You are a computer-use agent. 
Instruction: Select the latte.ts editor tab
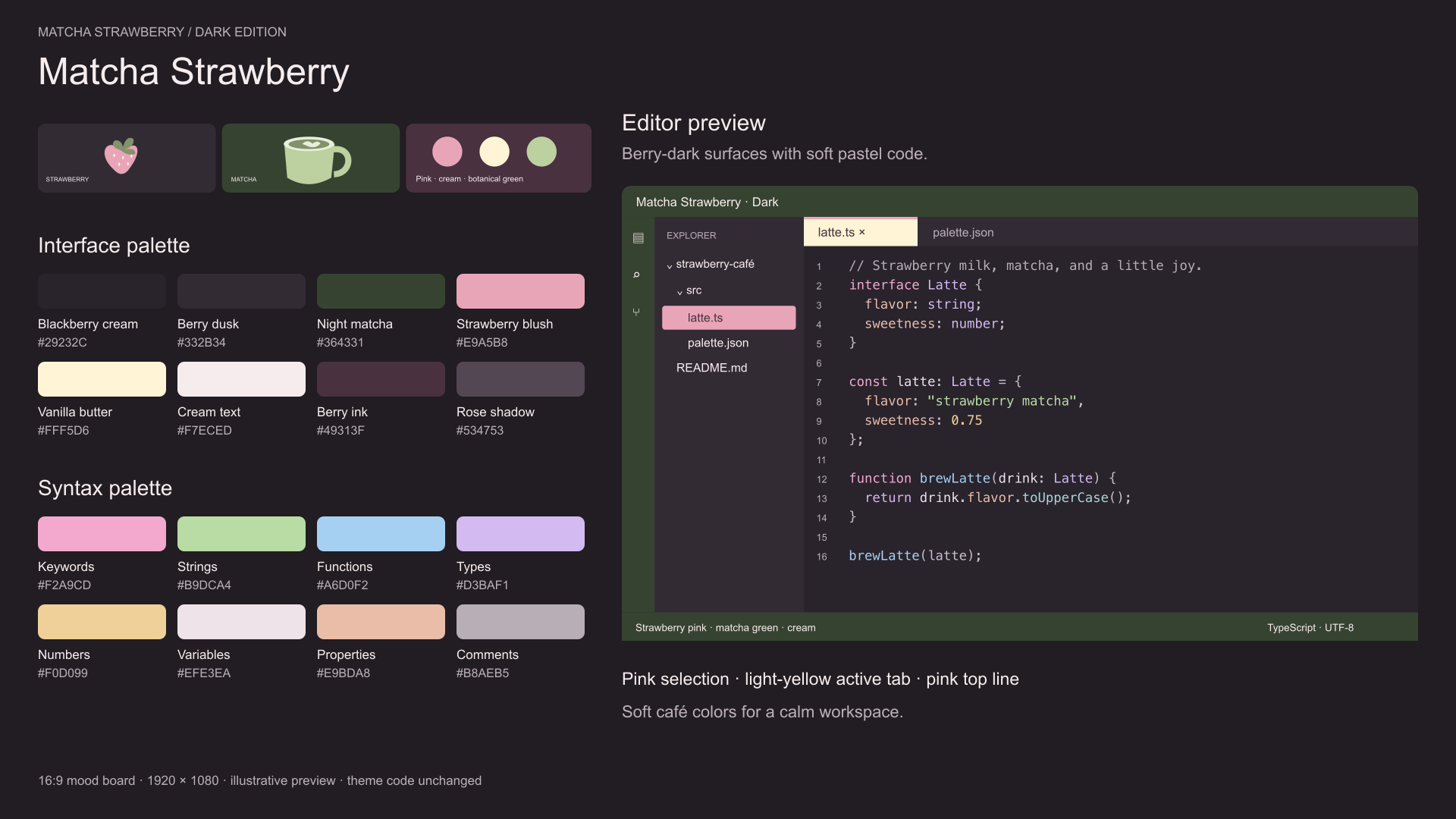860,232
